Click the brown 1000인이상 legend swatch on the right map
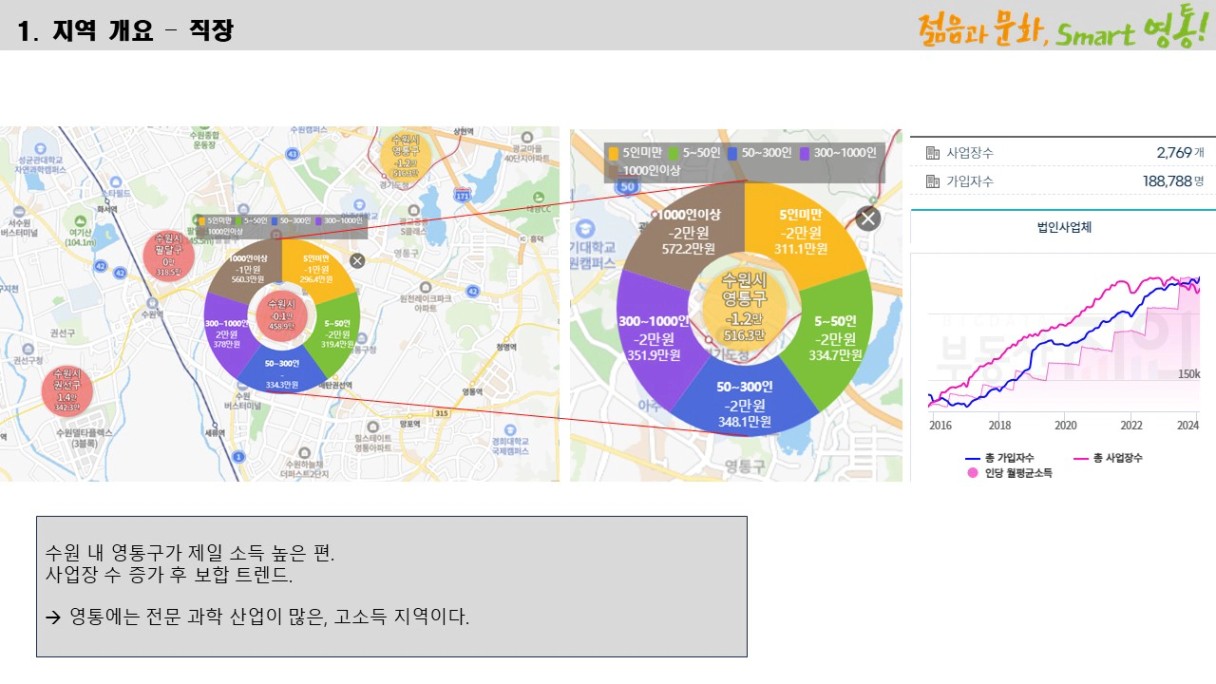 coord(613,171)
